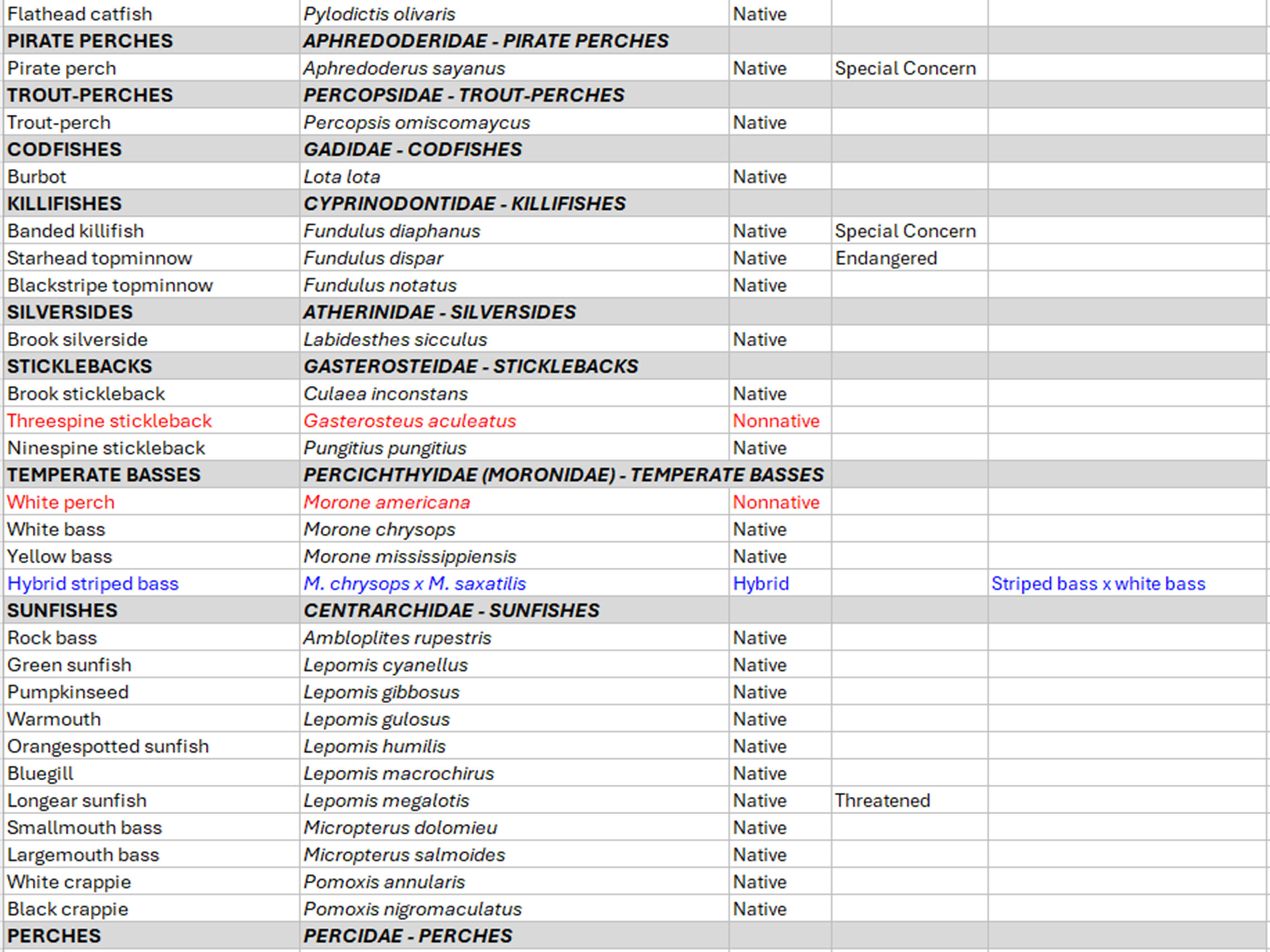The width and height of the screenshot is (1270, 952).
Task: Select the Labidesthes sicculus cell
Action: click(395, 340)
